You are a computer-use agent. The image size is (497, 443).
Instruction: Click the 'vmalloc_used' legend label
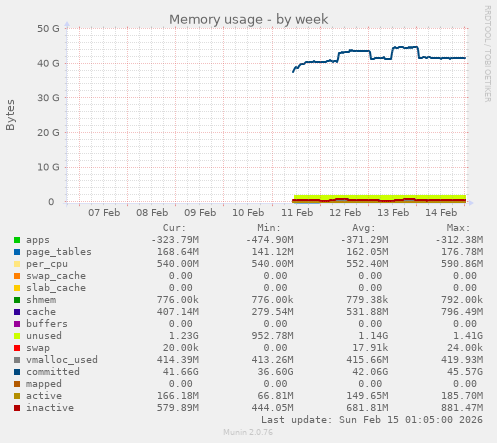click(x=62, y=360)
